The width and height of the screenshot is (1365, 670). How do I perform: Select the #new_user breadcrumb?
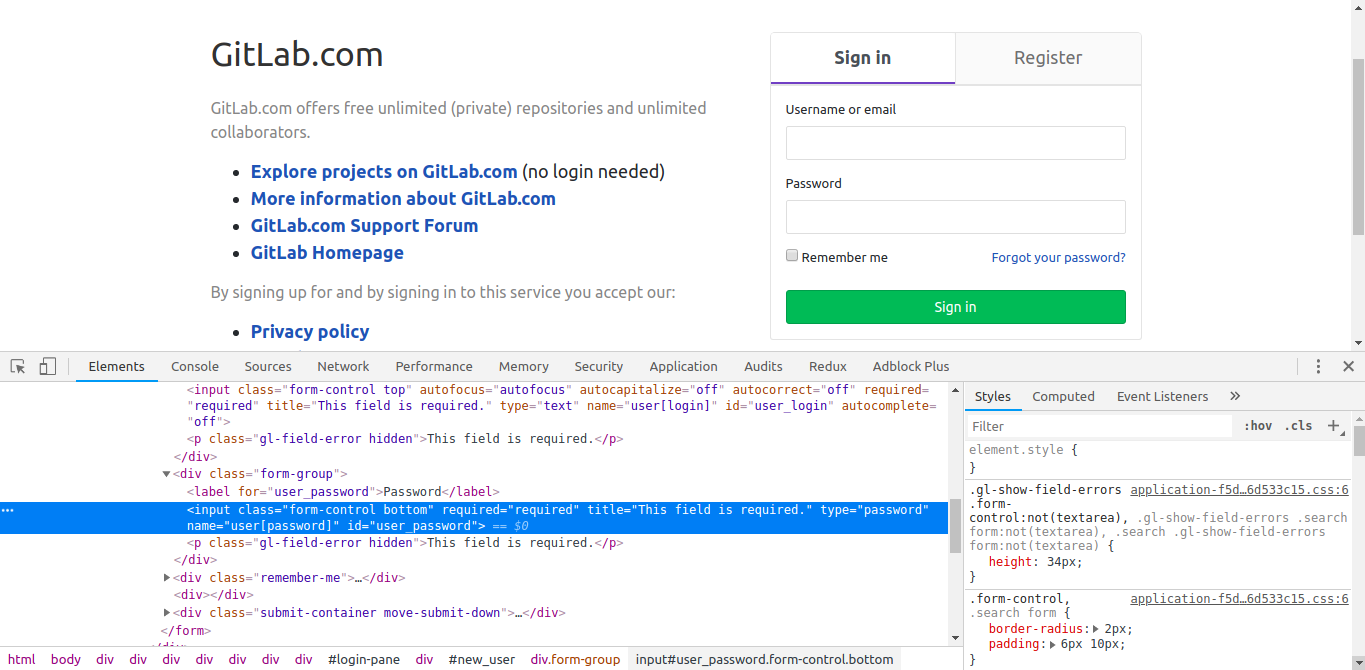(x=482, y=659)
